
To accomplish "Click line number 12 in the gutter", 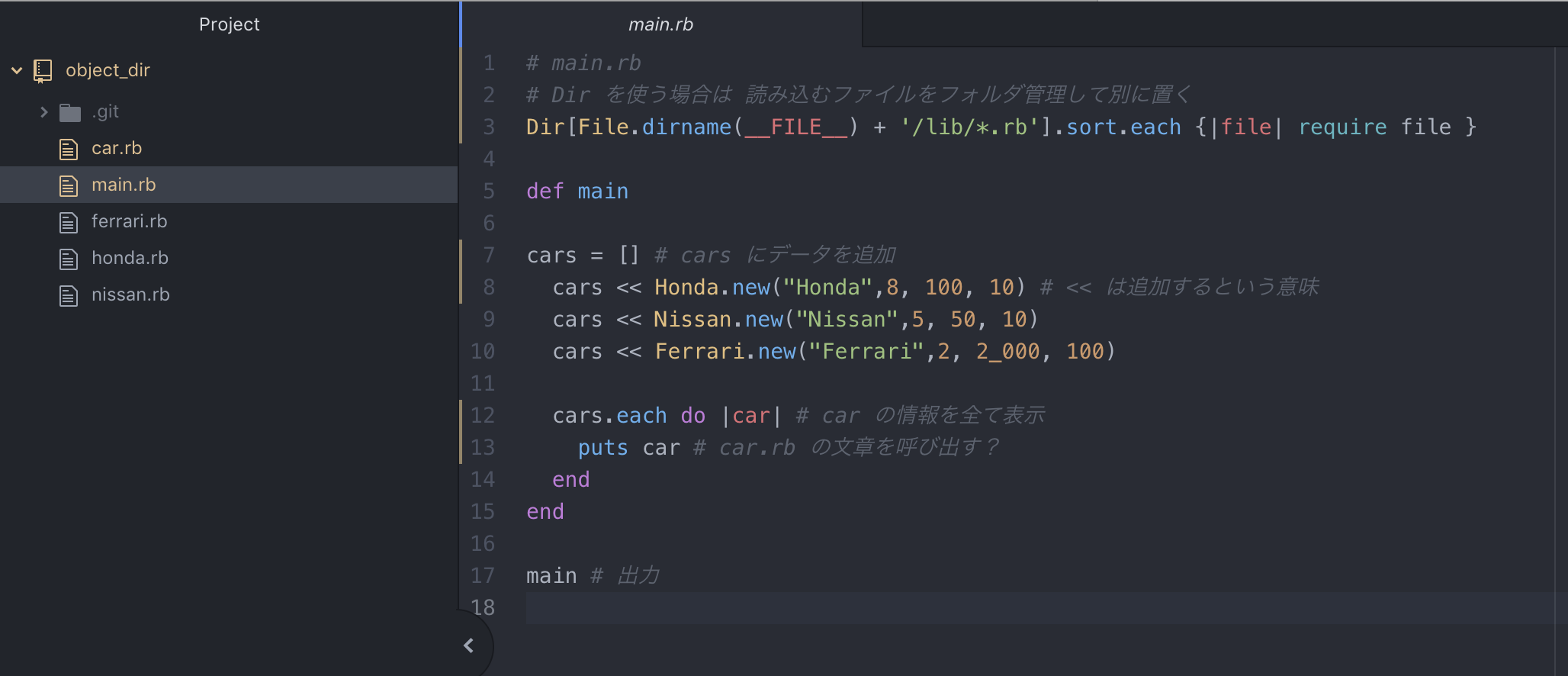I will [x=483, y=415].
